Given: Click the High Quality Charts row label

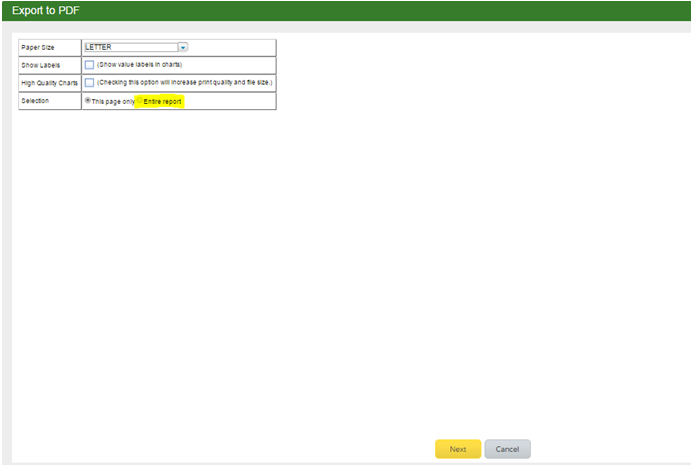Looking at the screenshot, I should (49, 83).
